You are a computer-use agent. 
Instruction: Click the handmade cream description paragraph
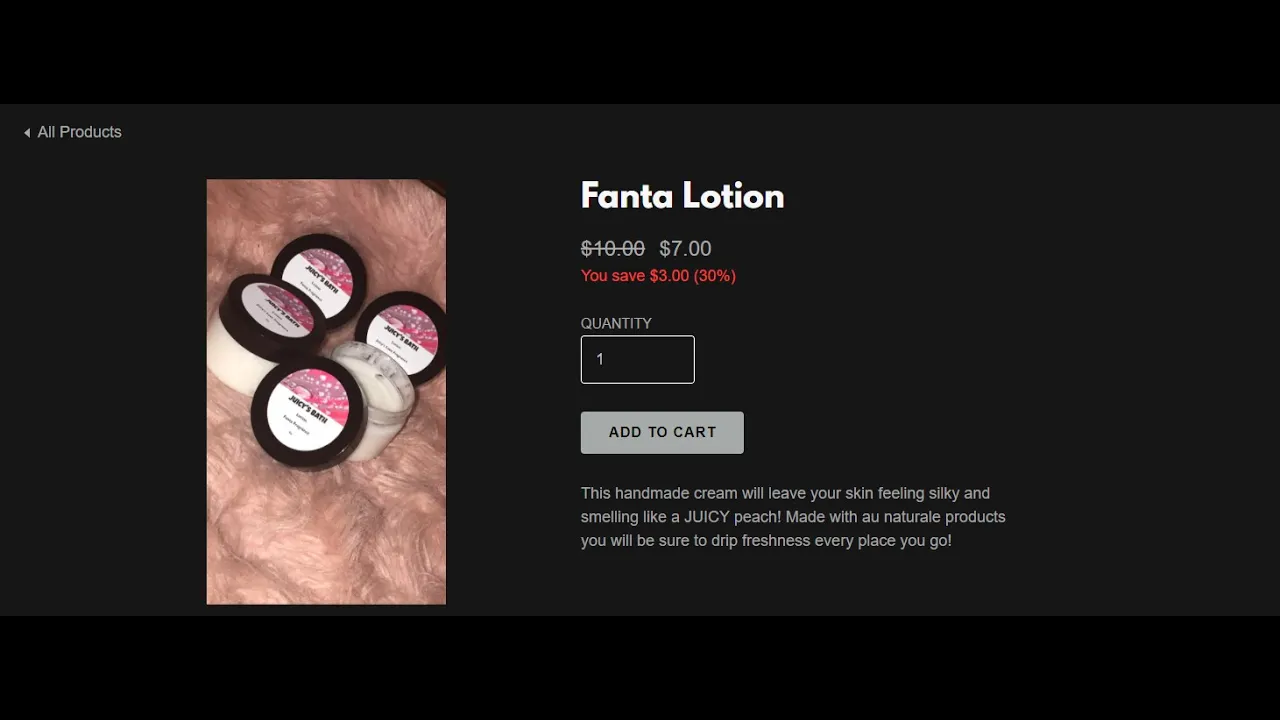(x=793, y=517)
